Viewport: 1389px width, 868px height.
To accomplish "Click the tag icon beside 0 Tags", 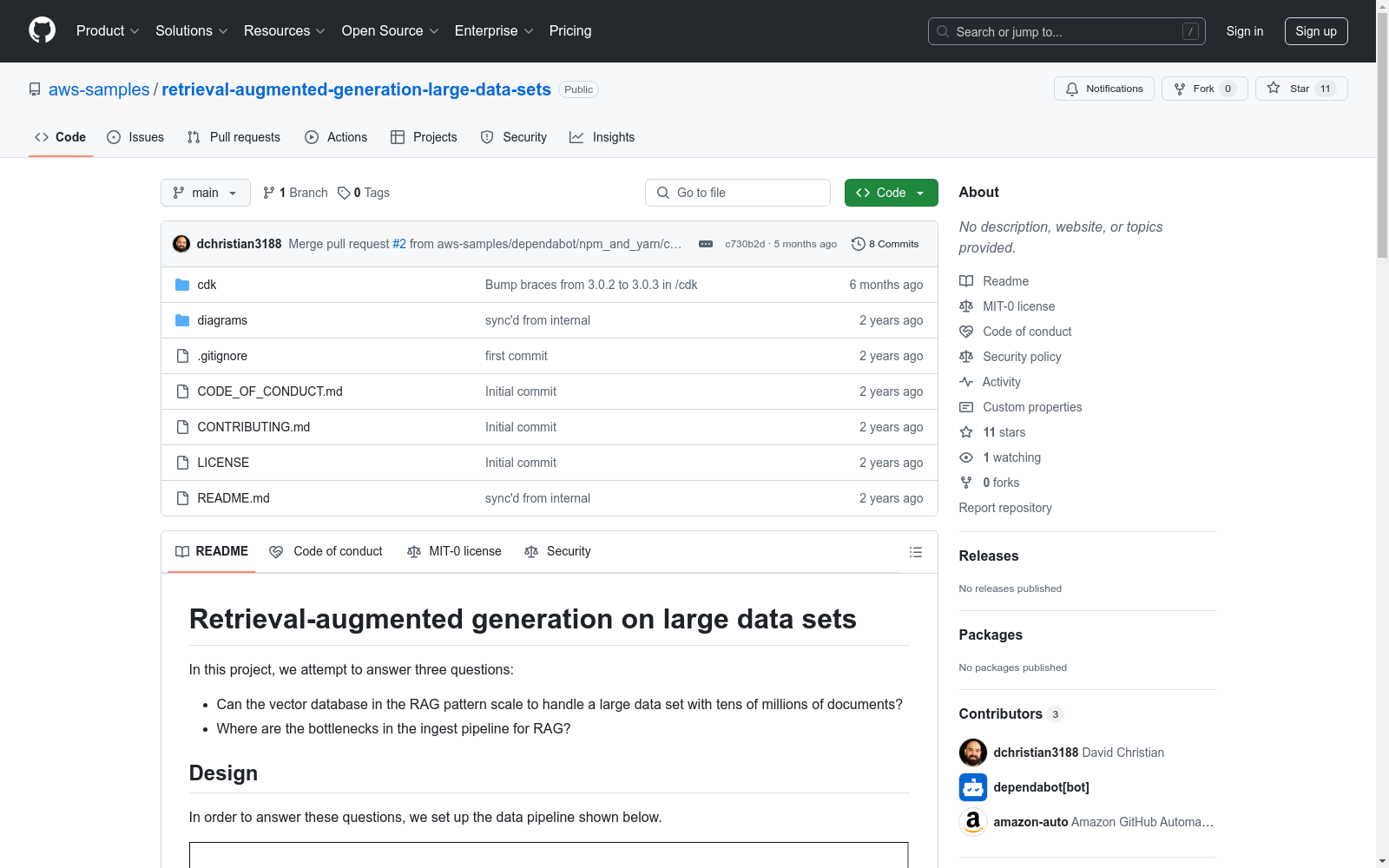I will click(x=344, y=193).
